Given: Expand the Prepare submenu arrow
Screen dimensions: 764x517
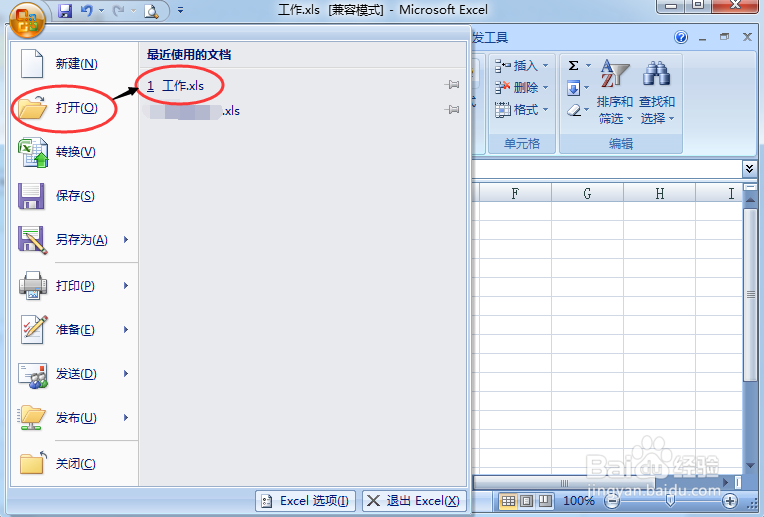Looking at the screenshot, I should (x=126, y=329).
